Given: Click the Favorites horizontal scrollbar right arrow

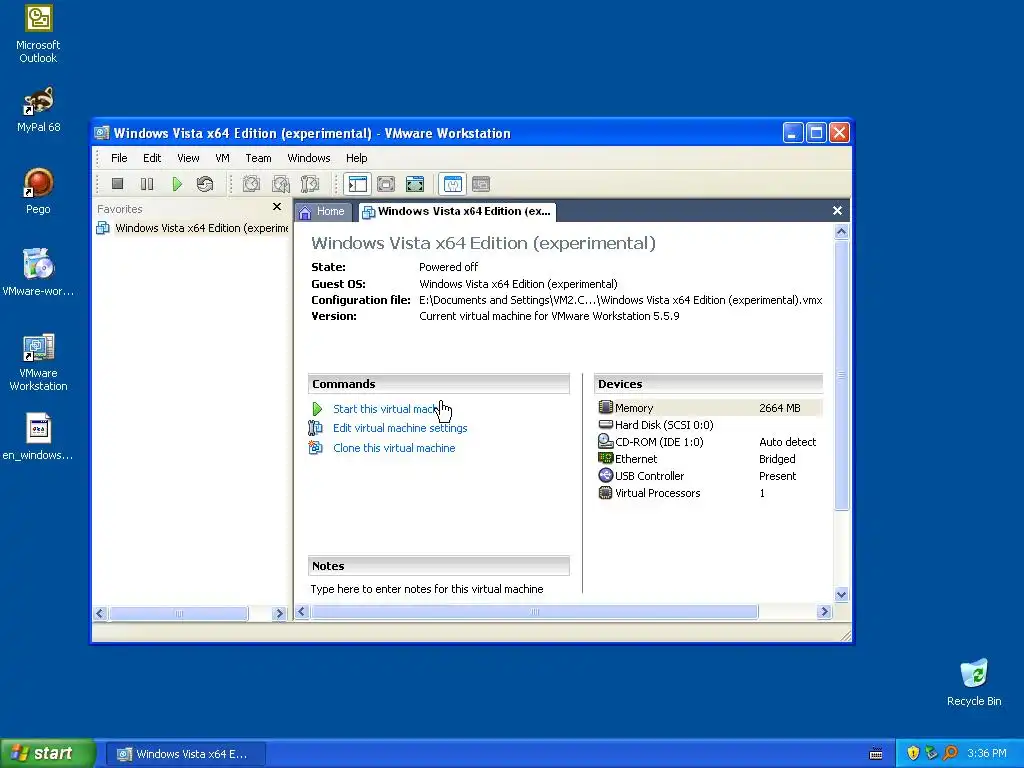Looking at the screenshot, I should 280,614.
